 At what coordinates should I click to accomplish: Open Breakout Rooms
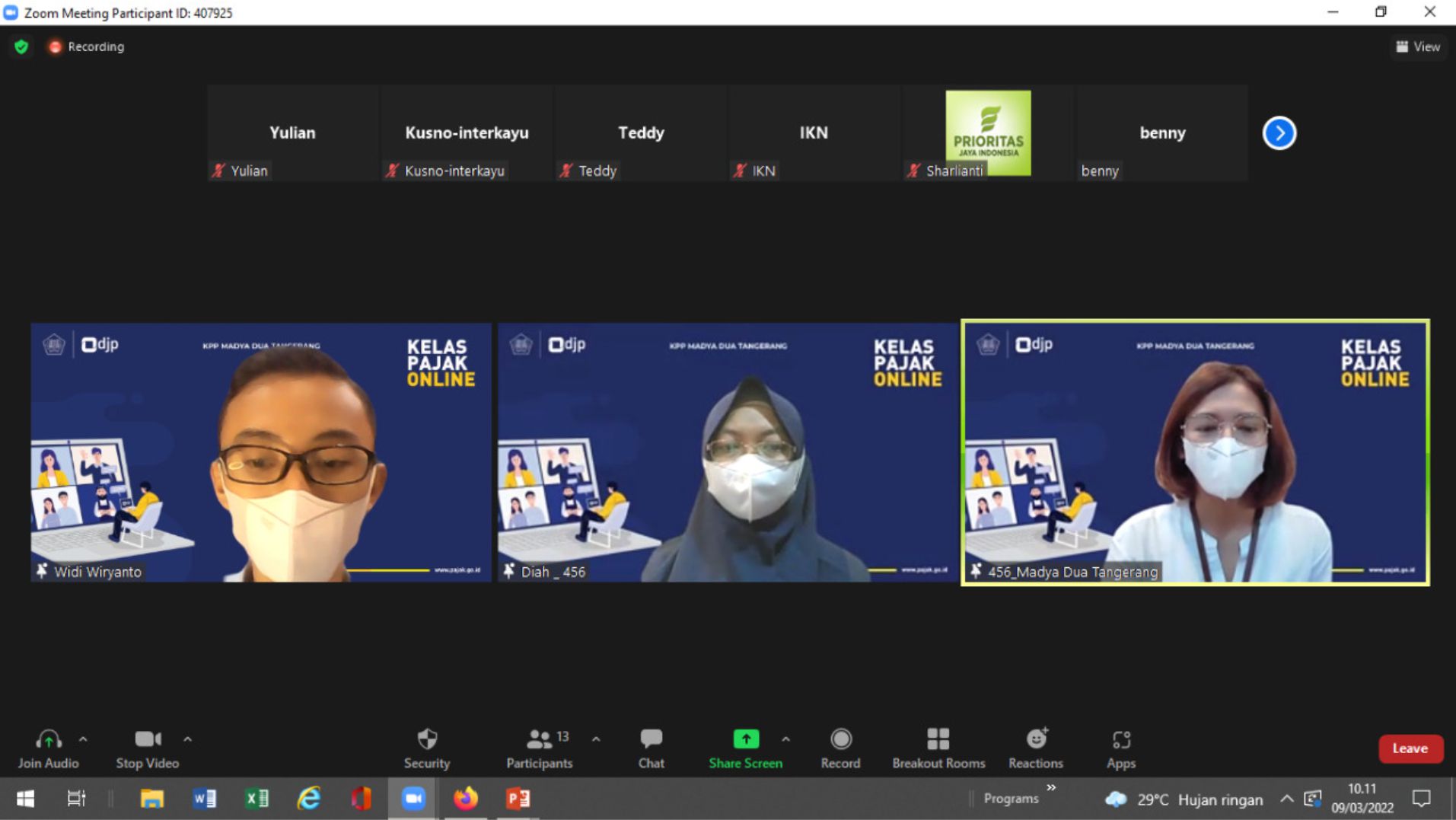point(938,747)
